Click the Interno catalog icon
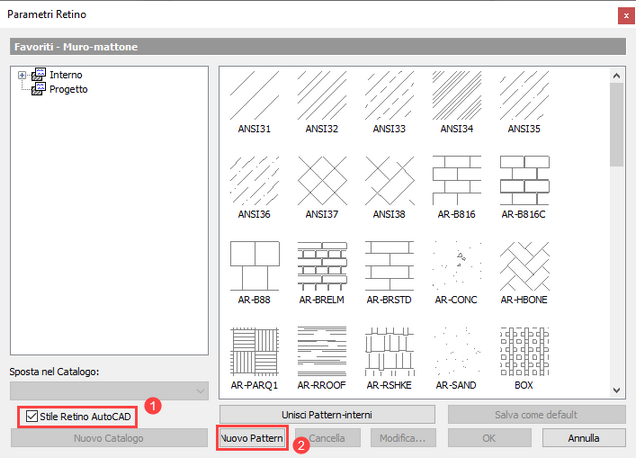636x458 pixels. (x=39, y=74)
